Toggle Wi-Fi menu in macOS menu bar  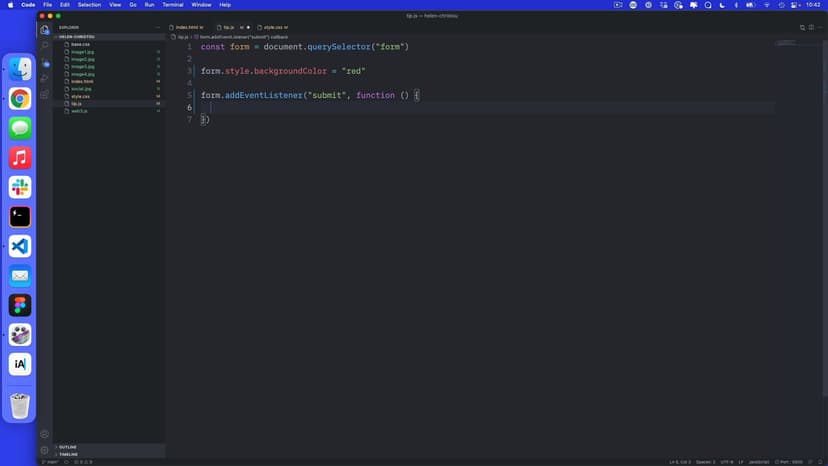click(x=766, y=5)
